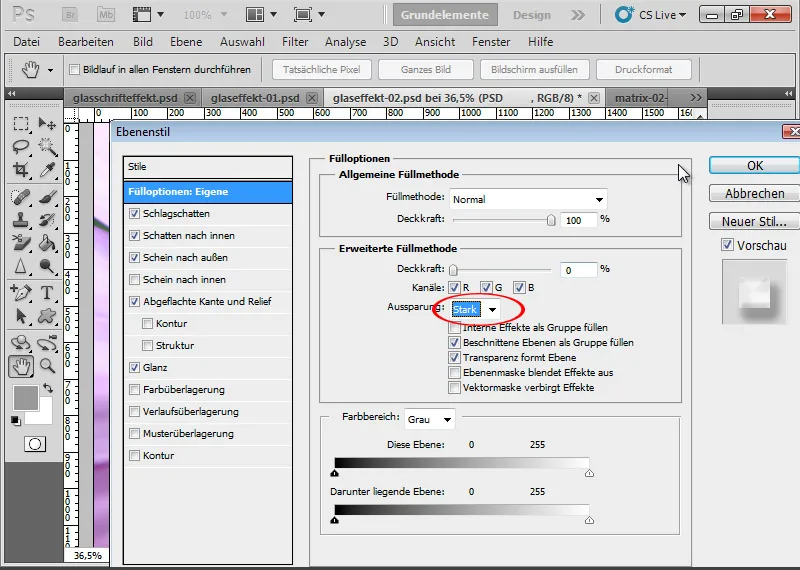Image resolution: width=800 pixels, height=570 pixels.
Task: Uncheck Transparenz formt Ebene
Action: (x=454, y=357)
